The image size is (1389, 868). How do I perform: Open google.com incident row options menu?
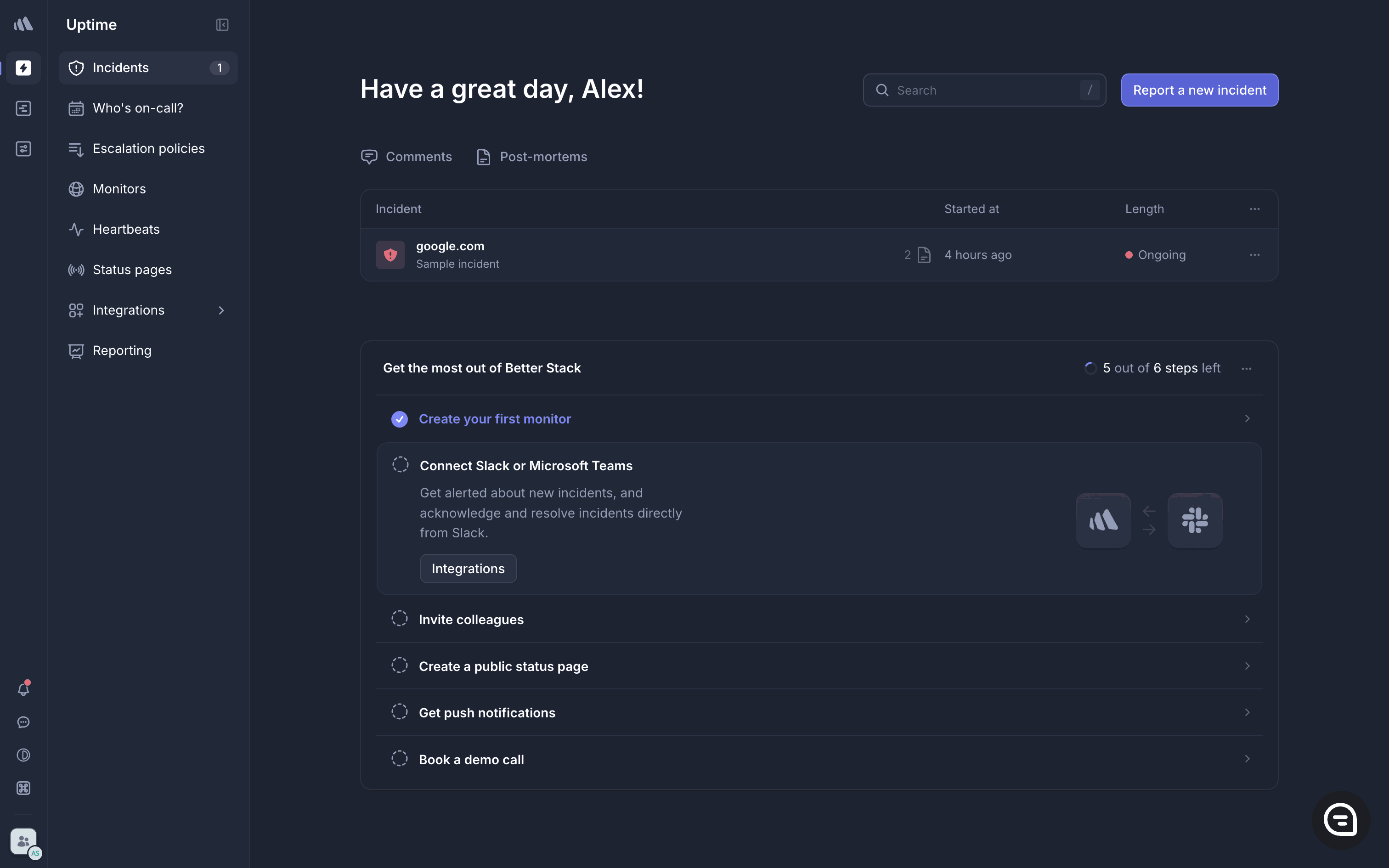[x=1255, y=255]
